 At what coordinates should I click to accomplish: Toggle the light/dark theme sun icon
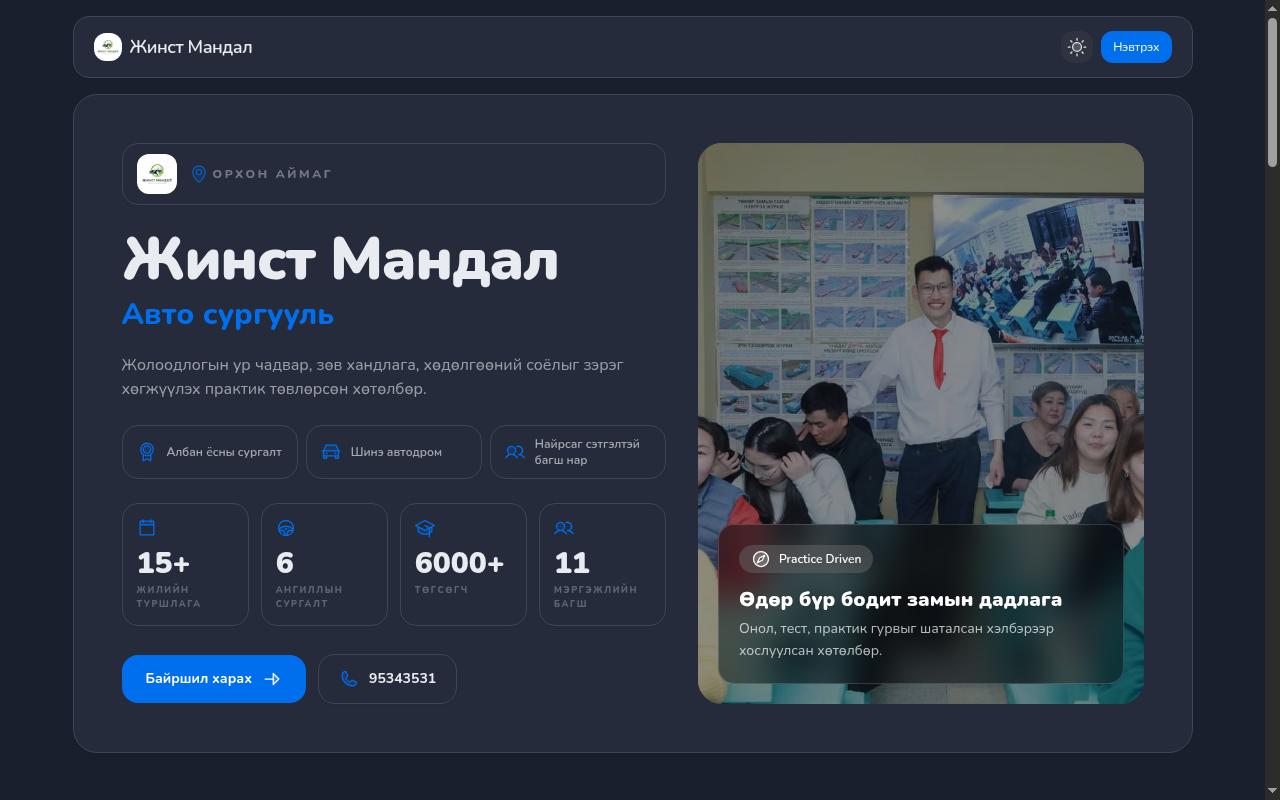(x=1076, y=47)
